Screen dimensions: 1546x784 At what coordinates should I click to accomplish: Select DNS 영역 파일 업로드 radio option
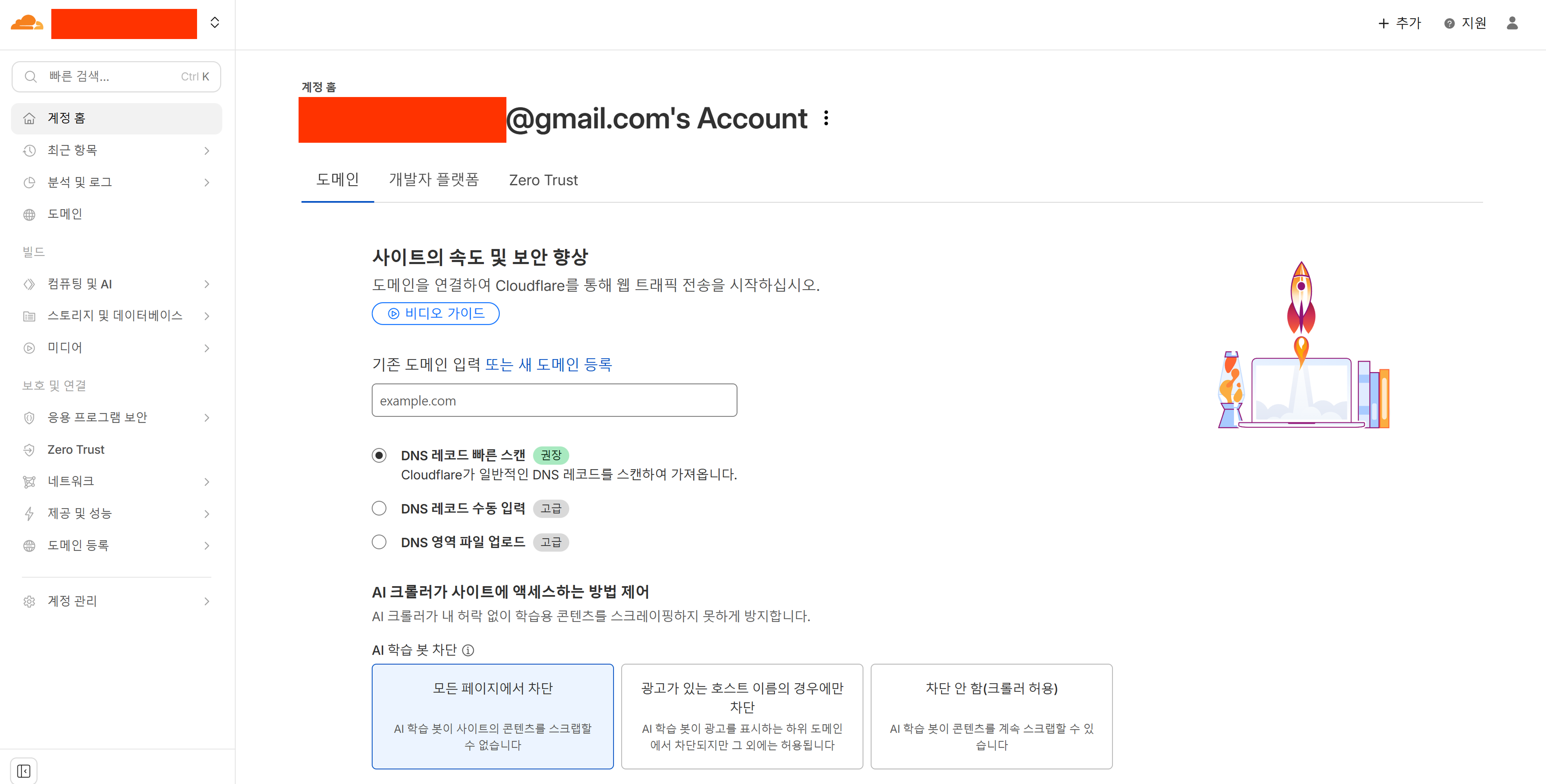[x=379, y=542]
